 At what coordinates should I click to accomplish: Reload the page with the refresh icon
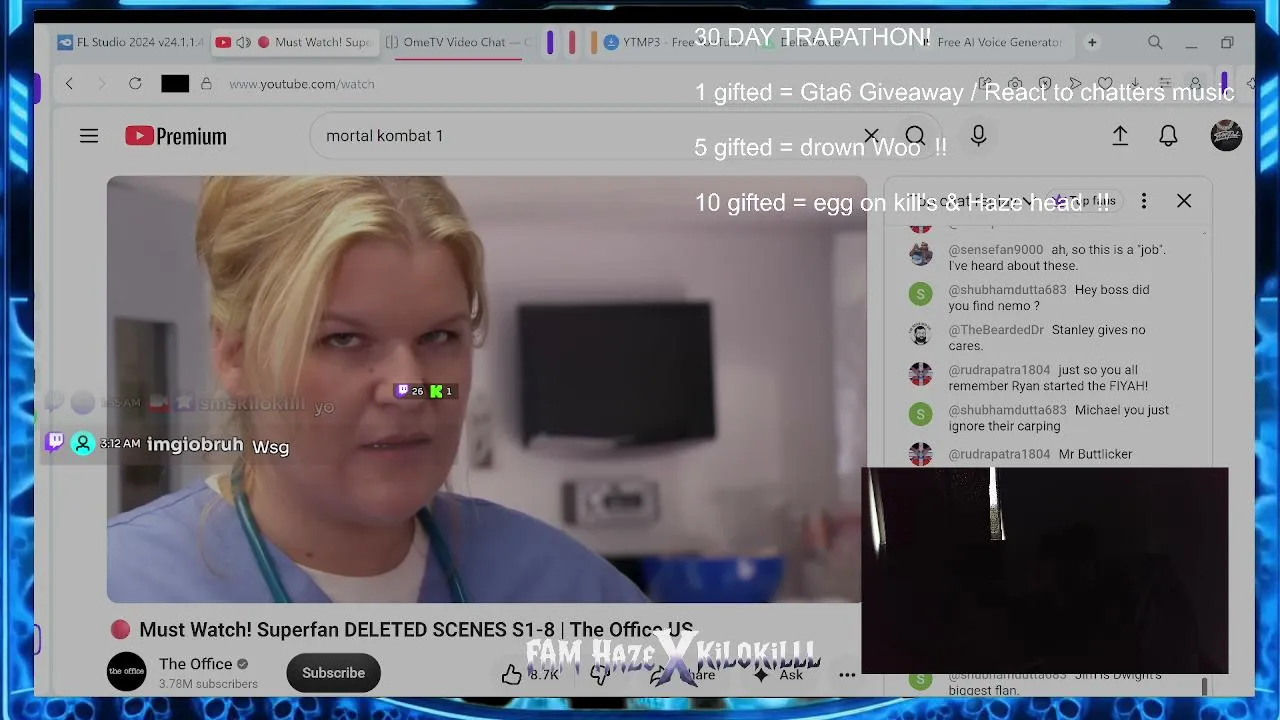(135, 84)
